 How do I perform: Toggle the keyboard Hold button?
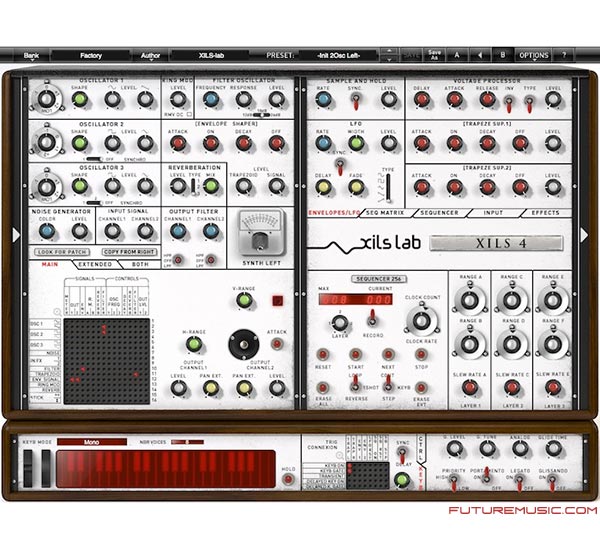pyautogui.click(x=288, y=479)
